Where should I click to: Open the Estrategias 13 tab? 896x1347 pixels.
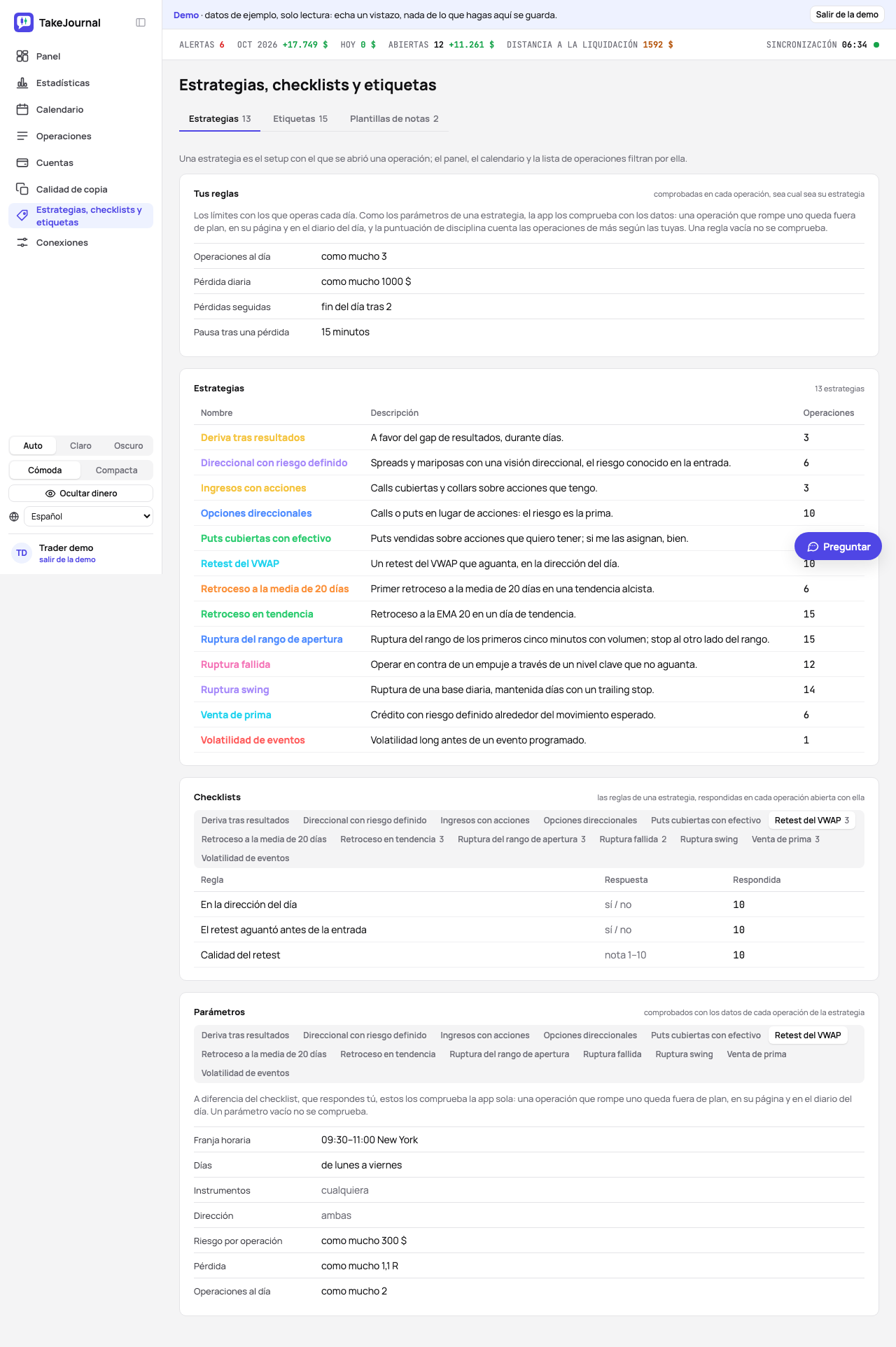[x=220, y=119]
